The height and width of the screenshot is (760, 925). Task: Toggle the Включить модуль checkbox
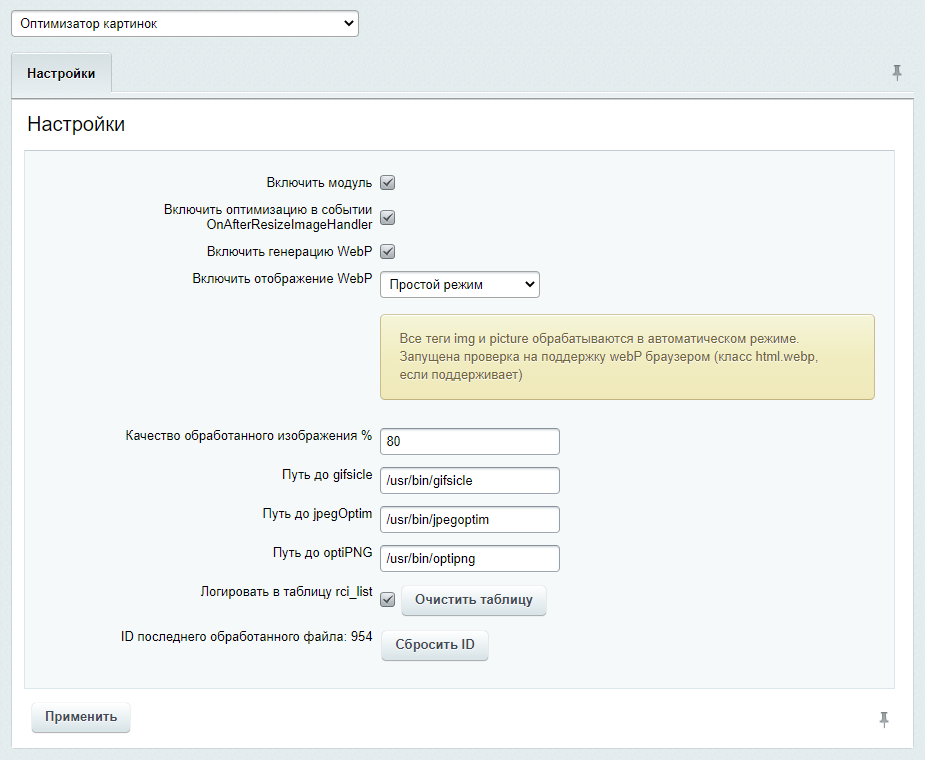[388, 183]
